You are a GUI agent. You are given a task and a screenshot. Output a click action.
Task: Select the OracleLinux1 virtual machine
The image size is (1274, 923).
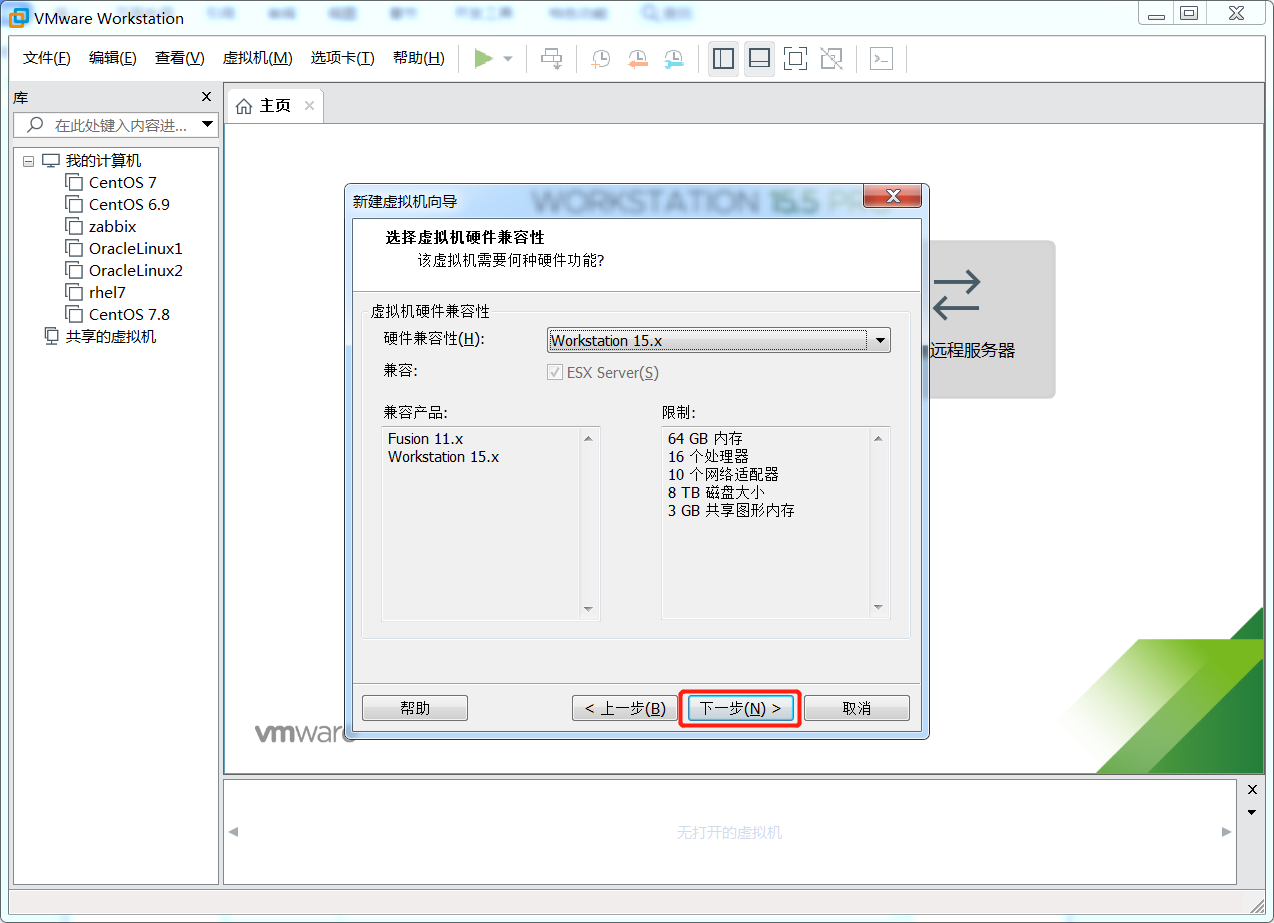(x=135, y=249)
